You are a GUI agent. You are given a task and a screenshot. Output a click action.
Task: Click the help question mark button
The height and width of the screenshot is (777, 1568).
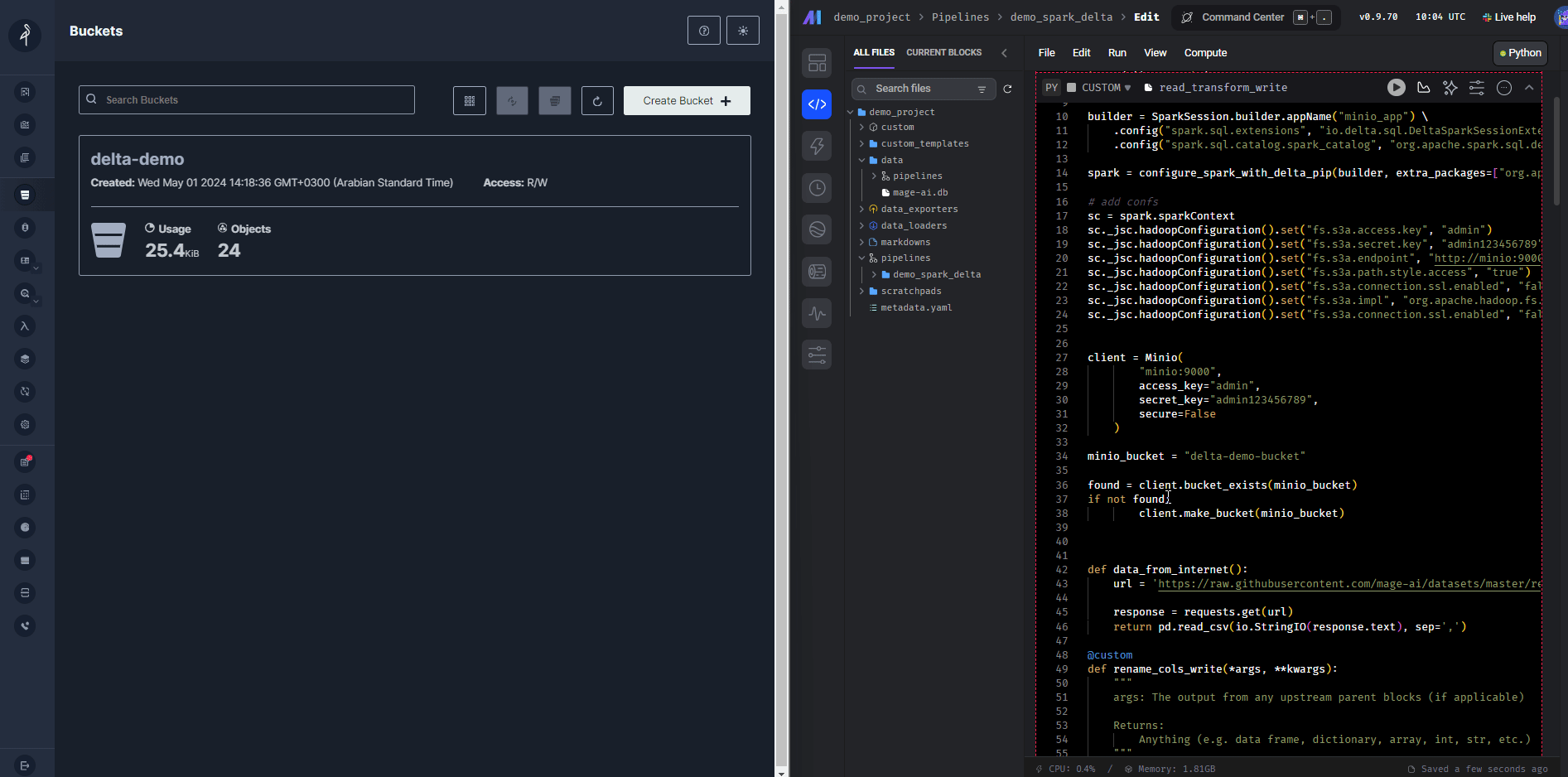703,31
